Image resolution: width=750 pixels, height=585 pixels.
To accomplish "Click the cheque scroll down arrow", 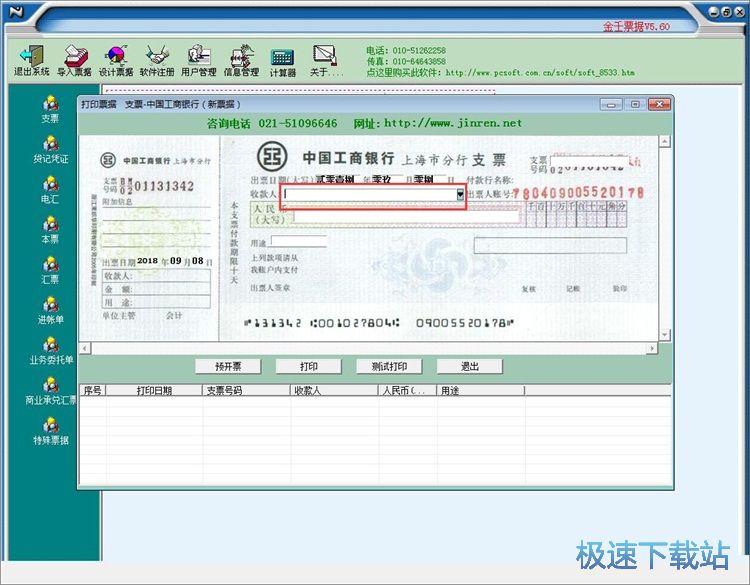I will pyautogui.click(x=664, y=334).
